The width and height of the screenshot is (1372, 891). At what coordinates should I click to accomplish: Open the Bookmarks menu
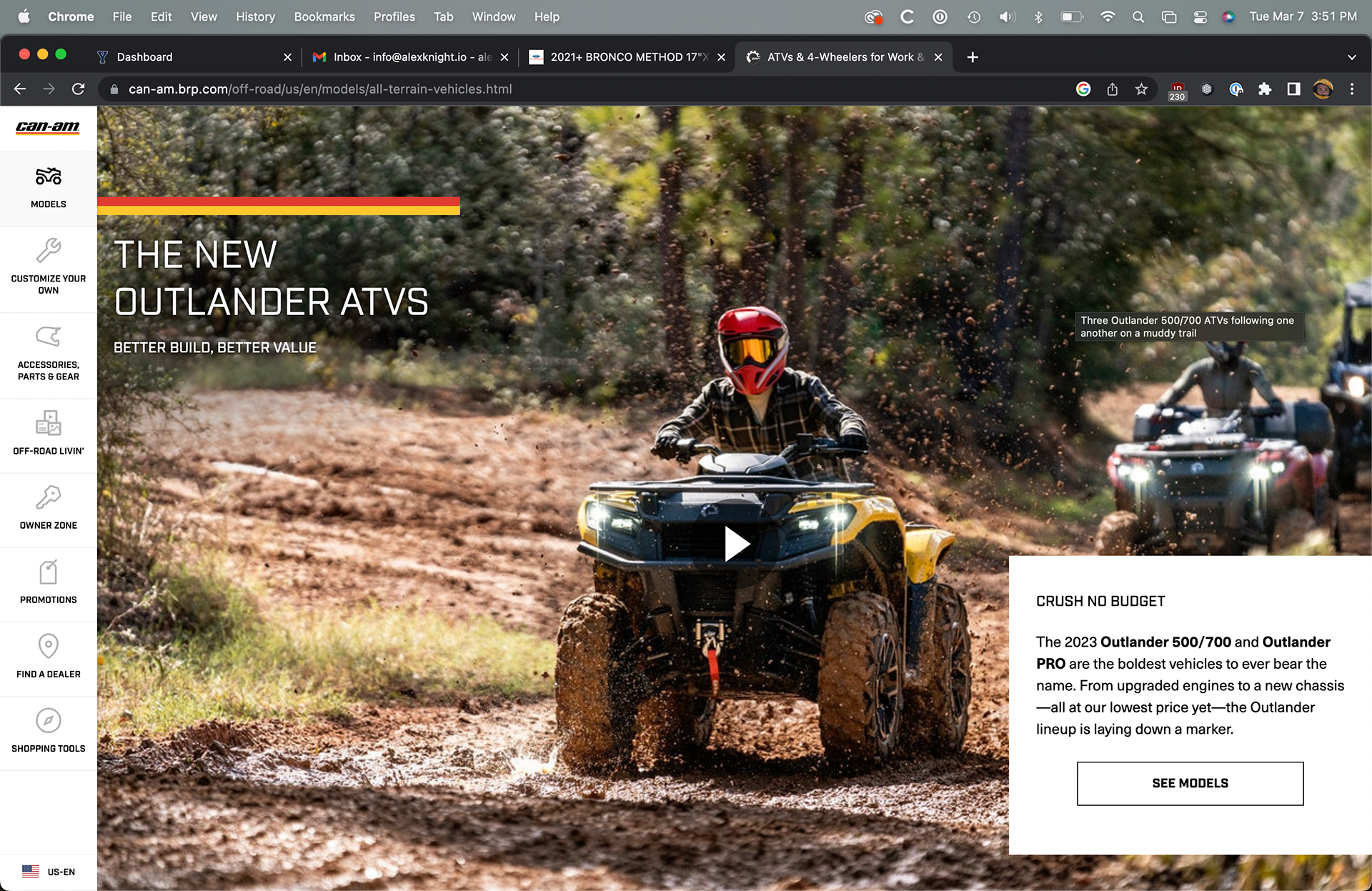point(324,16)
